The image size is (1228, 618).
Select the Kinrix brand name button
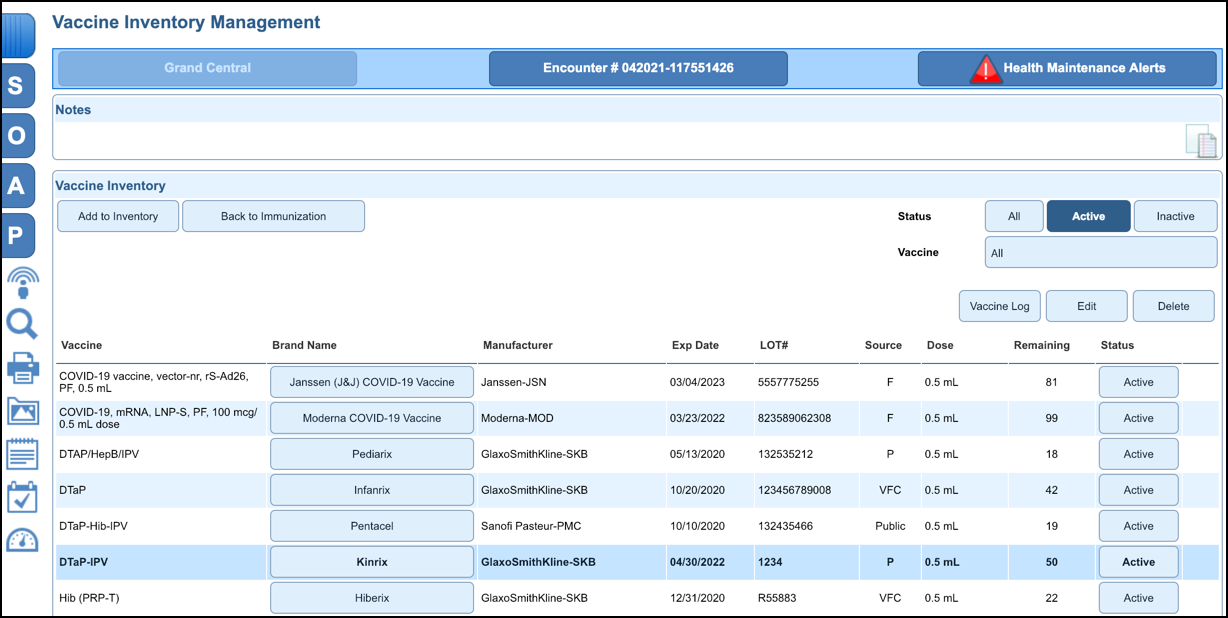pyautogui.click(x=371, y=561)
